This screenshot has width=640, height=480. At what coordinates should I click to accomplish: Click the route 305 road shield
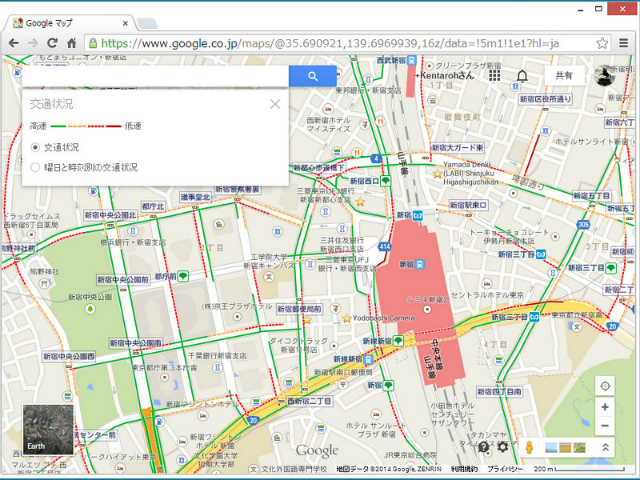click(x=584, y=224)
